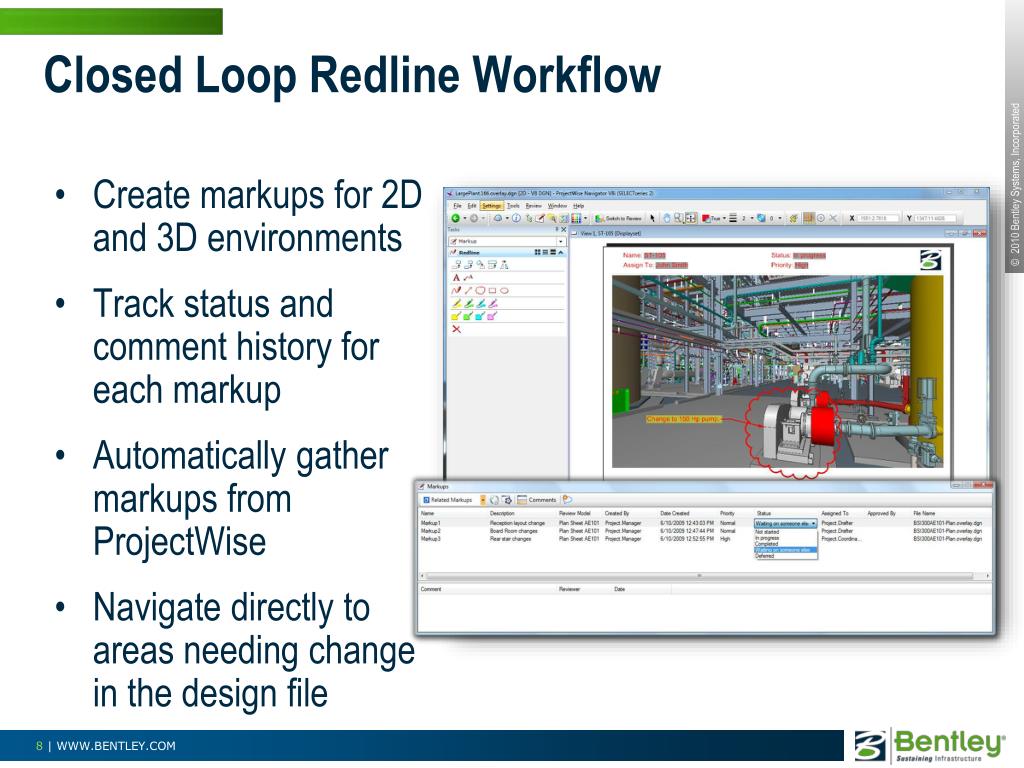Click the green Back navigation arrow
1024x768 pixels.
[x=455, y=218]
